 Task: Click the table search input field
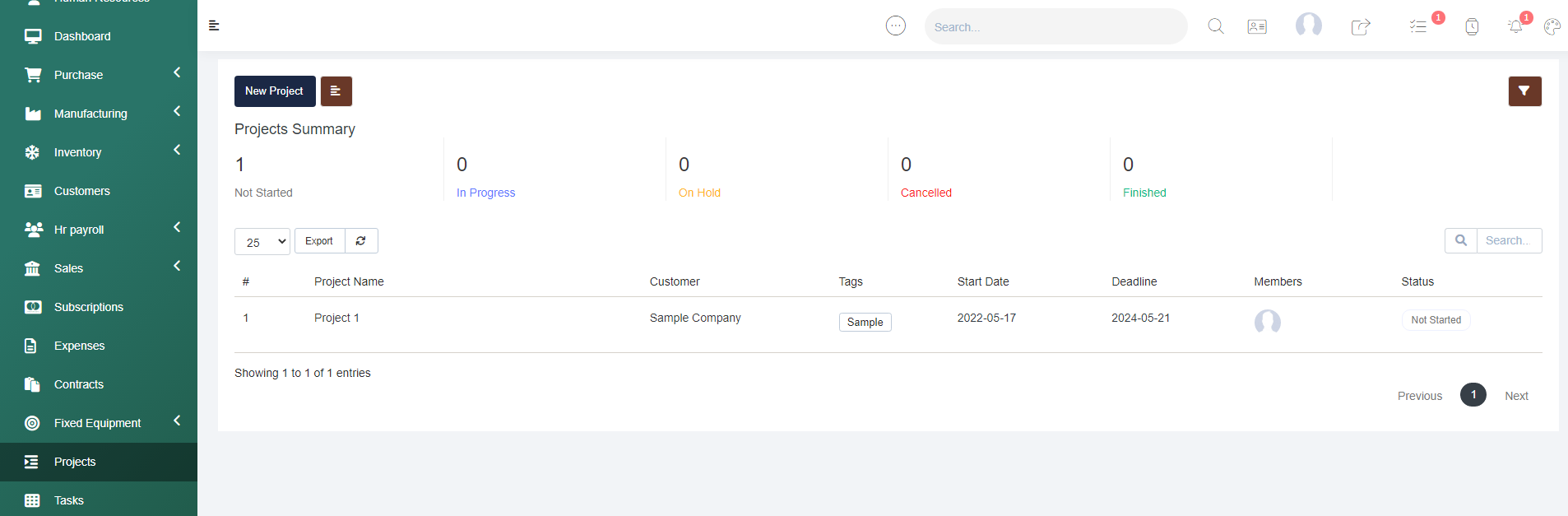point(1508,240)
